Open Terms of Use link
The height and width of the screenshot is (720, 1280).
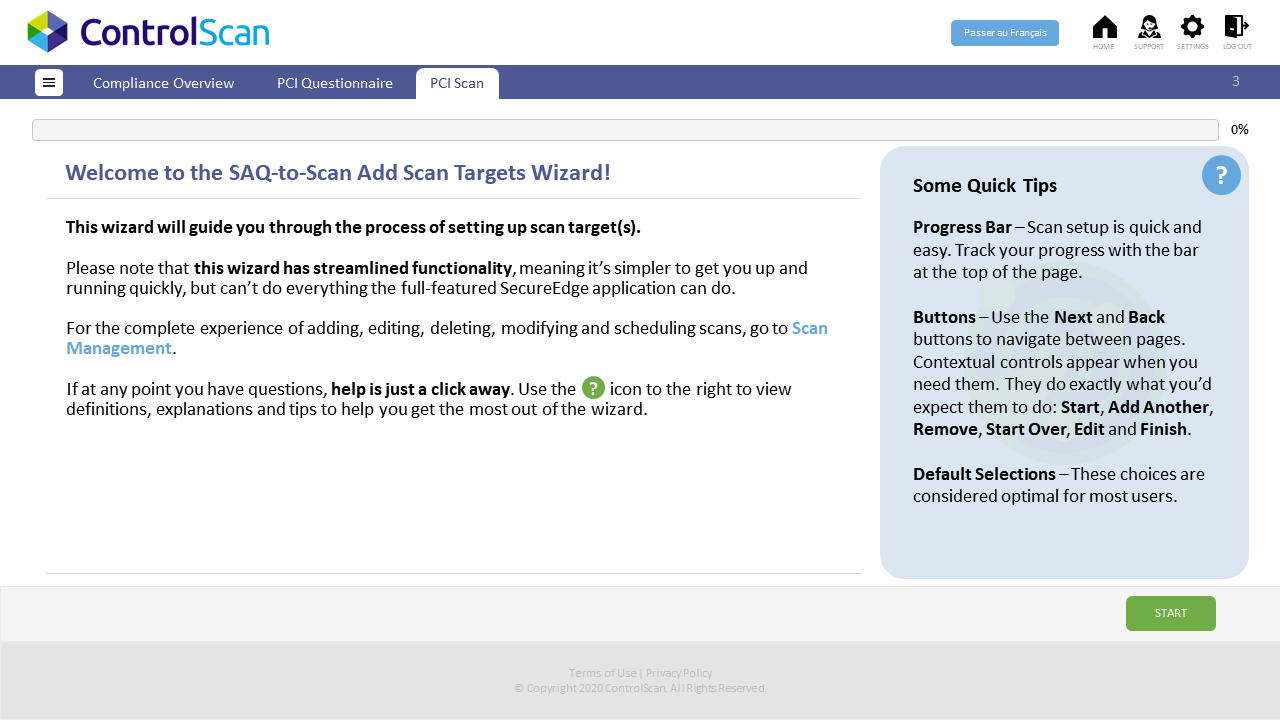(x=602, y=673)
